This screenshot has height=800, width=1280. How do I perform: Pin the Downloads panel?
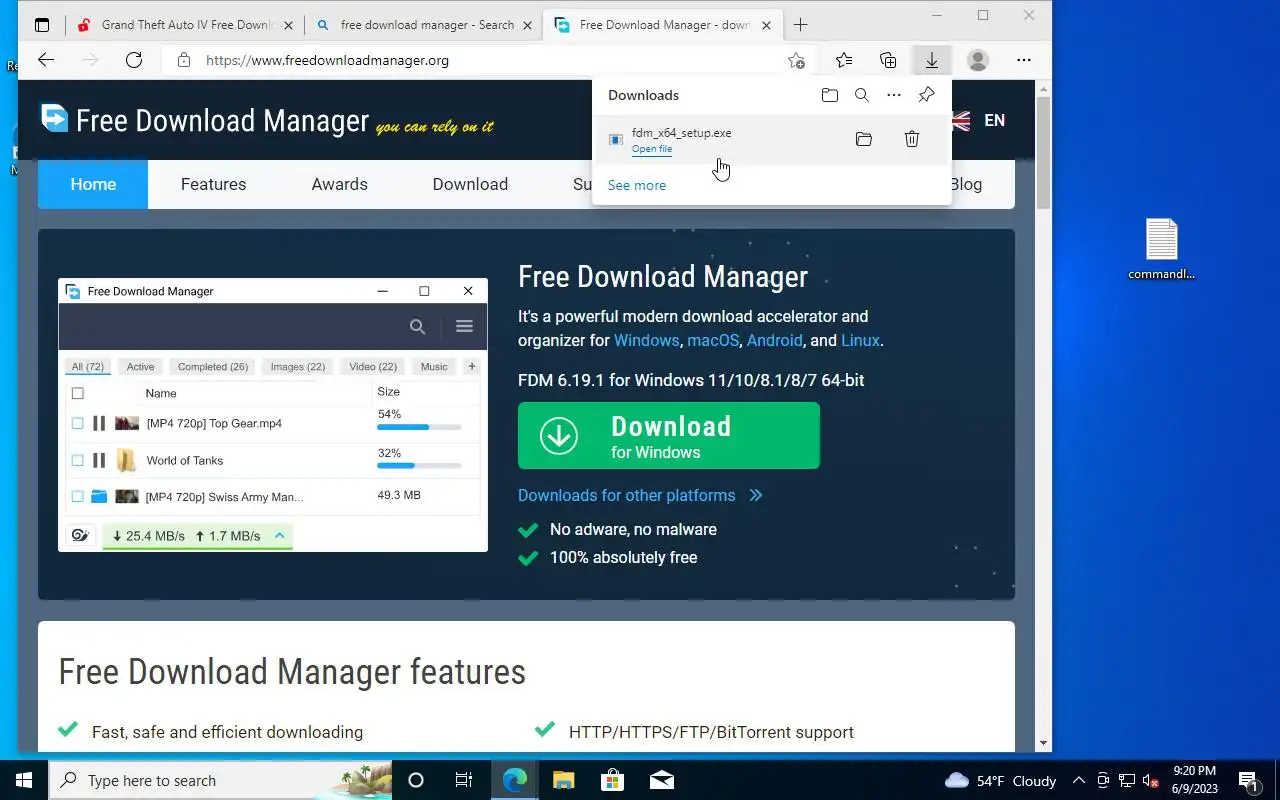[926, 95]
